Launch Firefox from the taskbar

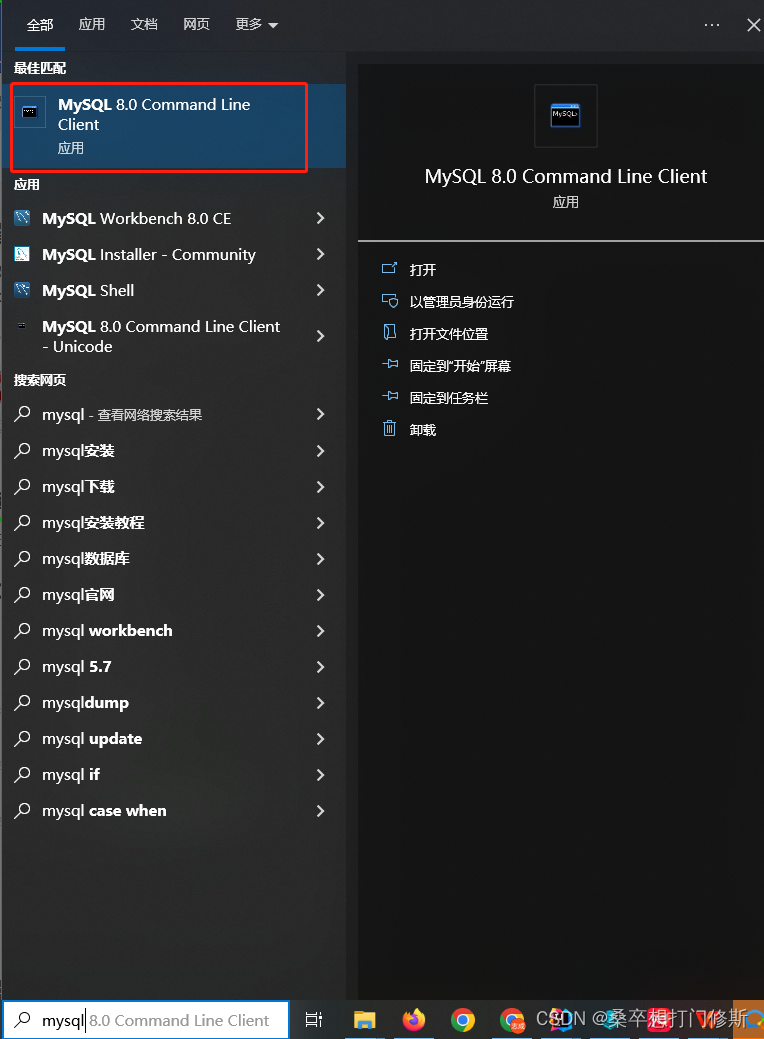click(414, 1019)
